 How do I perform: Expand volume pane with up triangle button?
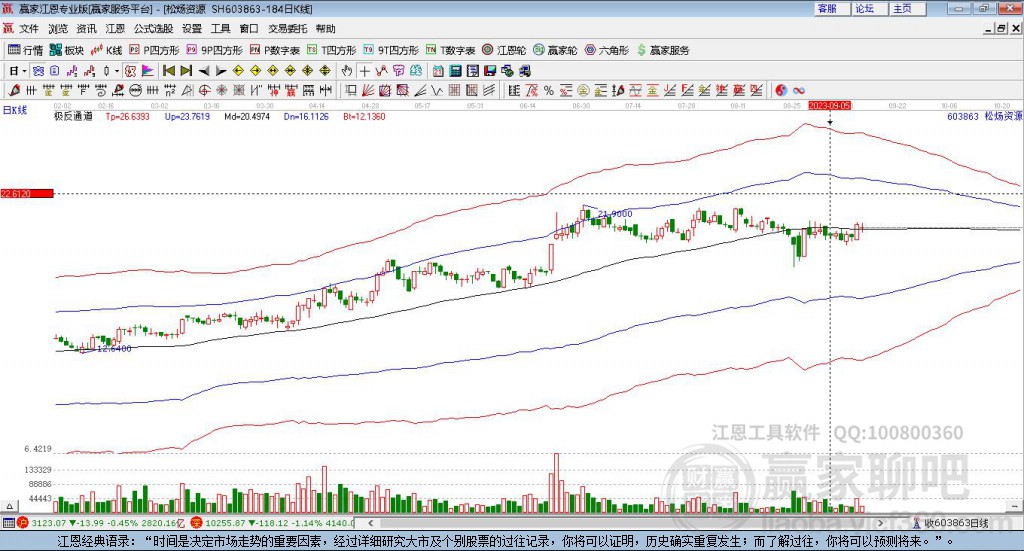click(x=9, y=506)
